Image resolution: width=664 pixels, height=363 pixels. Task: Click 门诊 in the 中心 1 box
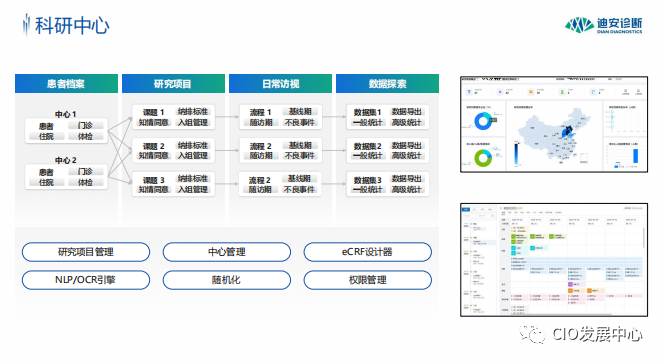(x=85, y=125)
